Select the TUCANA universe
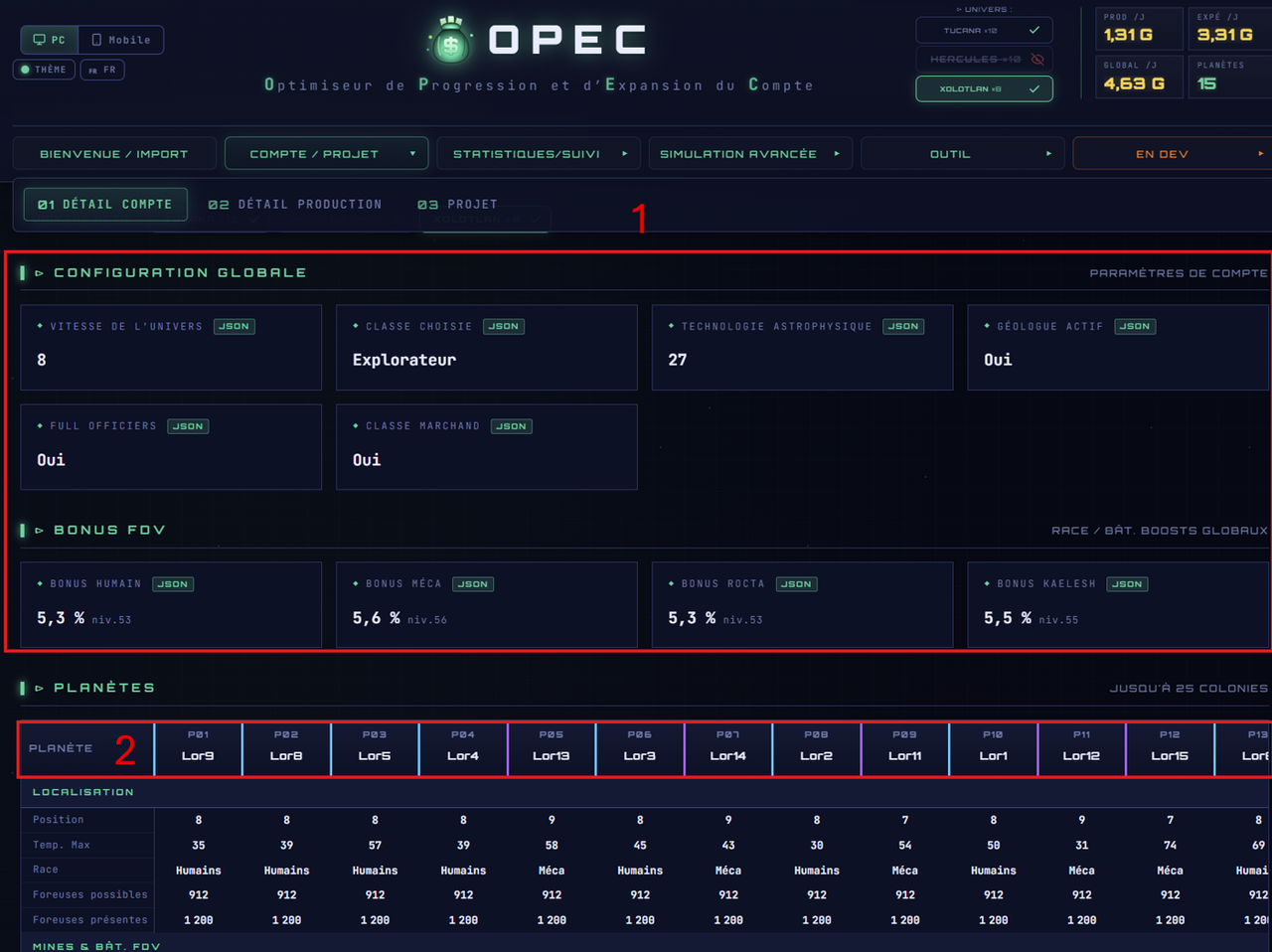The height and width of the screenshot is (952, 1272). (984, 30)
